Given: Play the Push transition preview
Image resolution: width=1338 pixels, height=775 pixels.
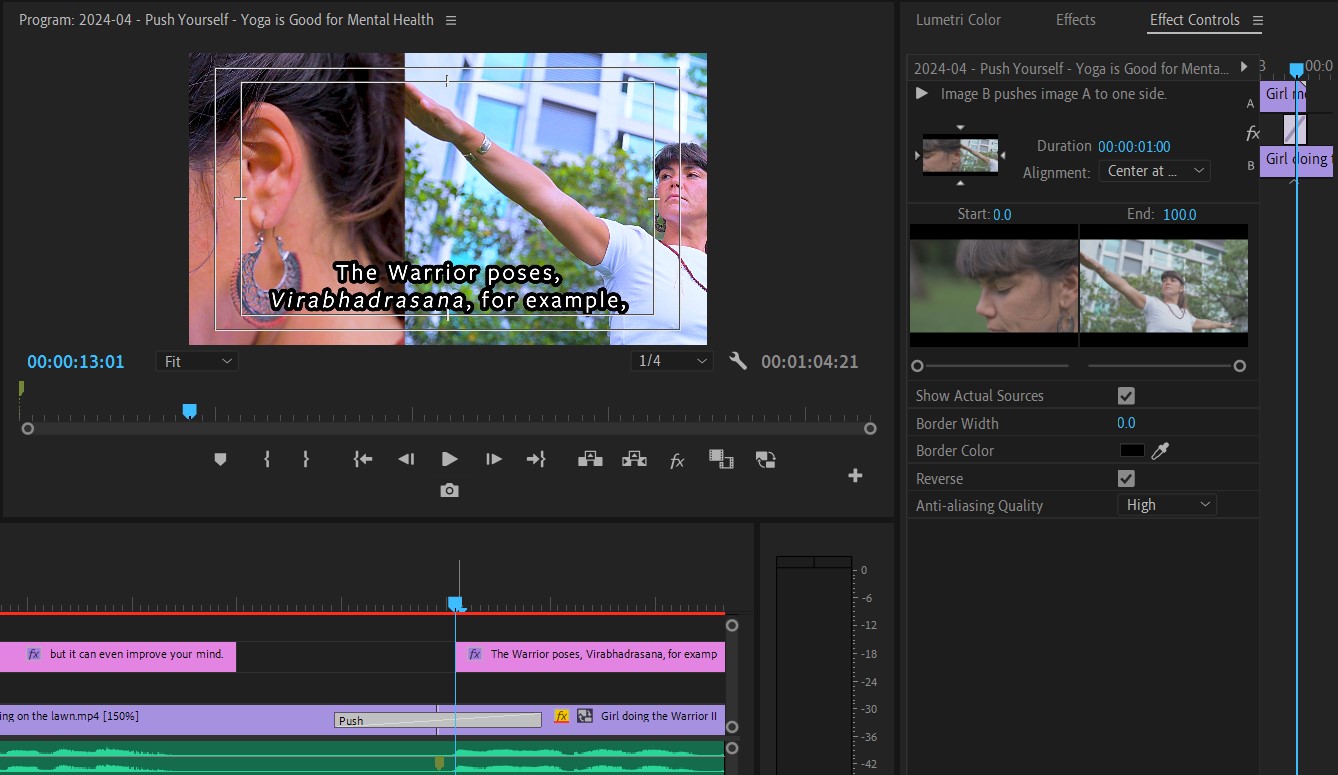Looking at the screenshot, I should [x=922, y=93].
